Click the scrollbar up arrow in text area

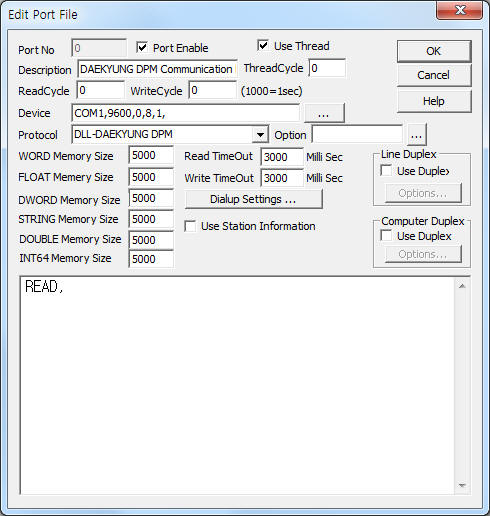462,286
